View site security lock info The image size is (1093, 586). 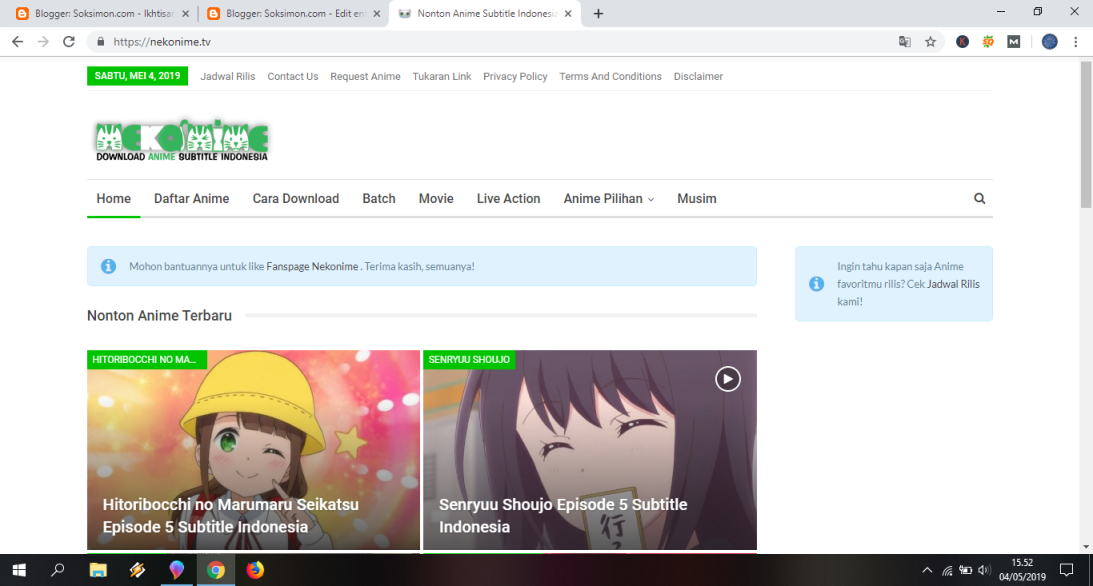[100, 42]
